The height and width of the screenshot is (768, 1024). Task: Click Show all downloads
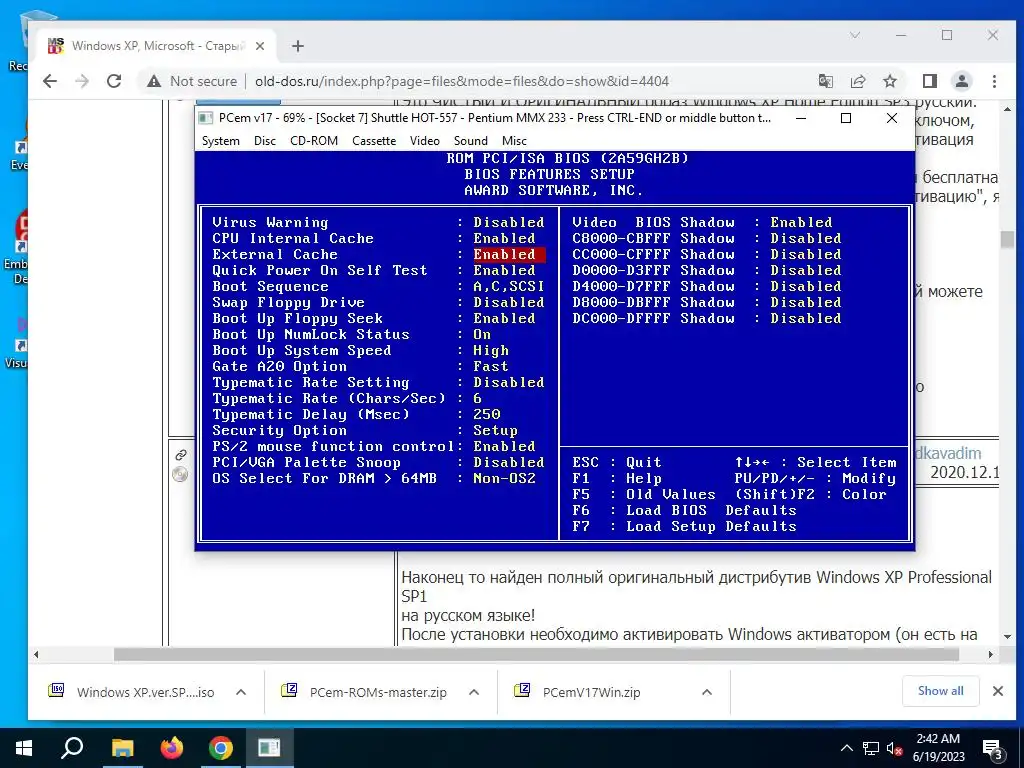point(940,691)
